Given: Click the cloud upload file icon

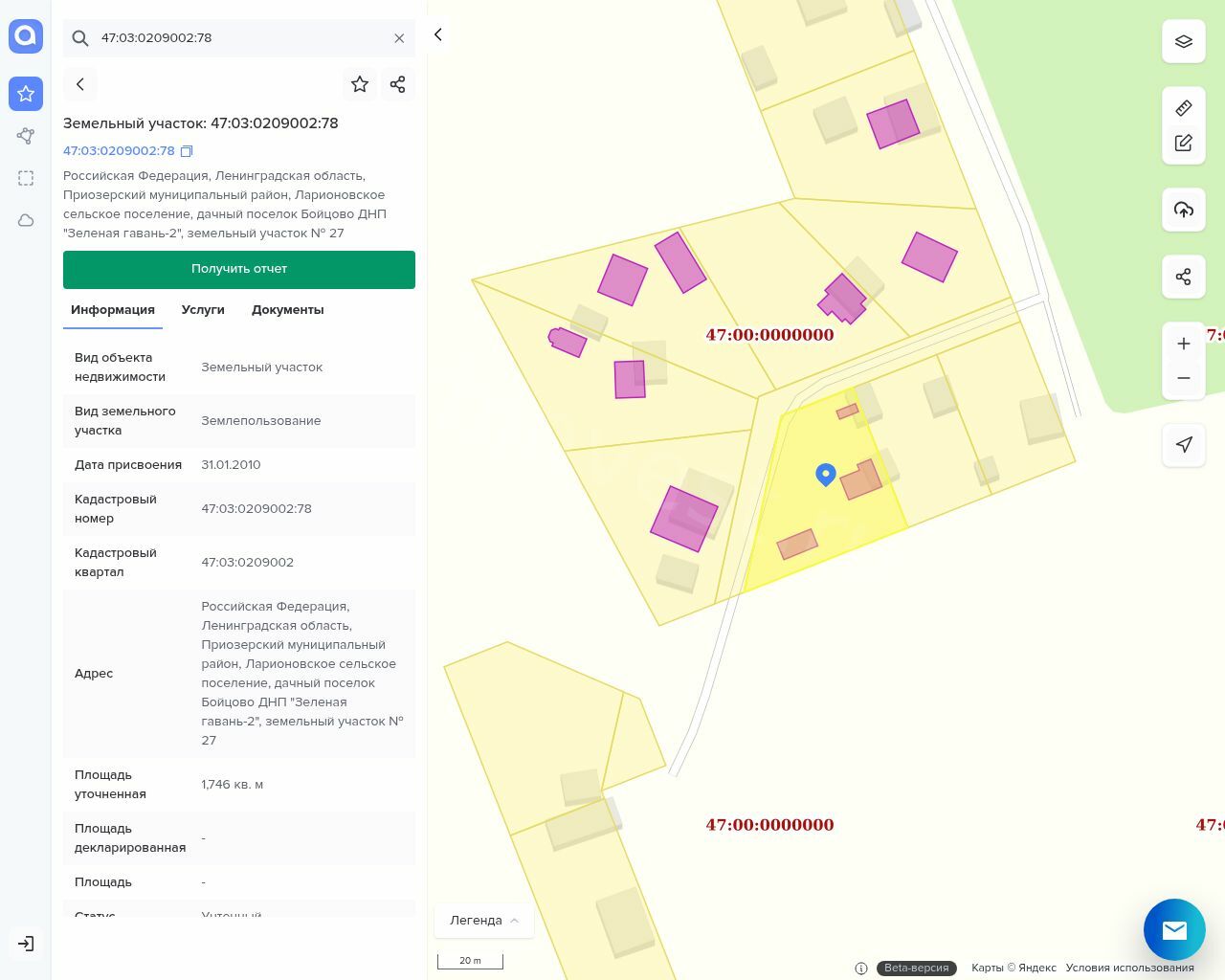Looking at the screenshot, I should tap(1183, 210).
